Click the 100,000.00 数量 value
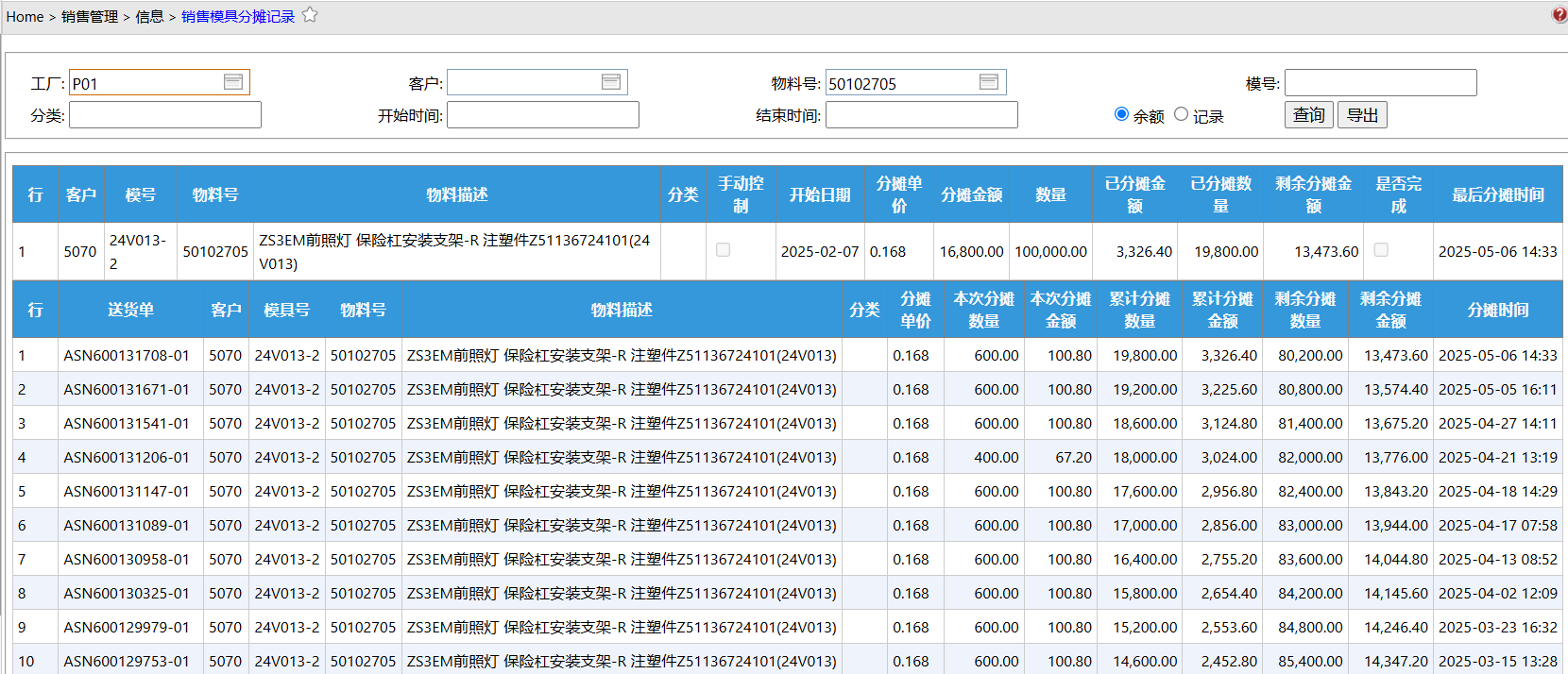Screen dimensions: 1568x674 pos(1050,252)
